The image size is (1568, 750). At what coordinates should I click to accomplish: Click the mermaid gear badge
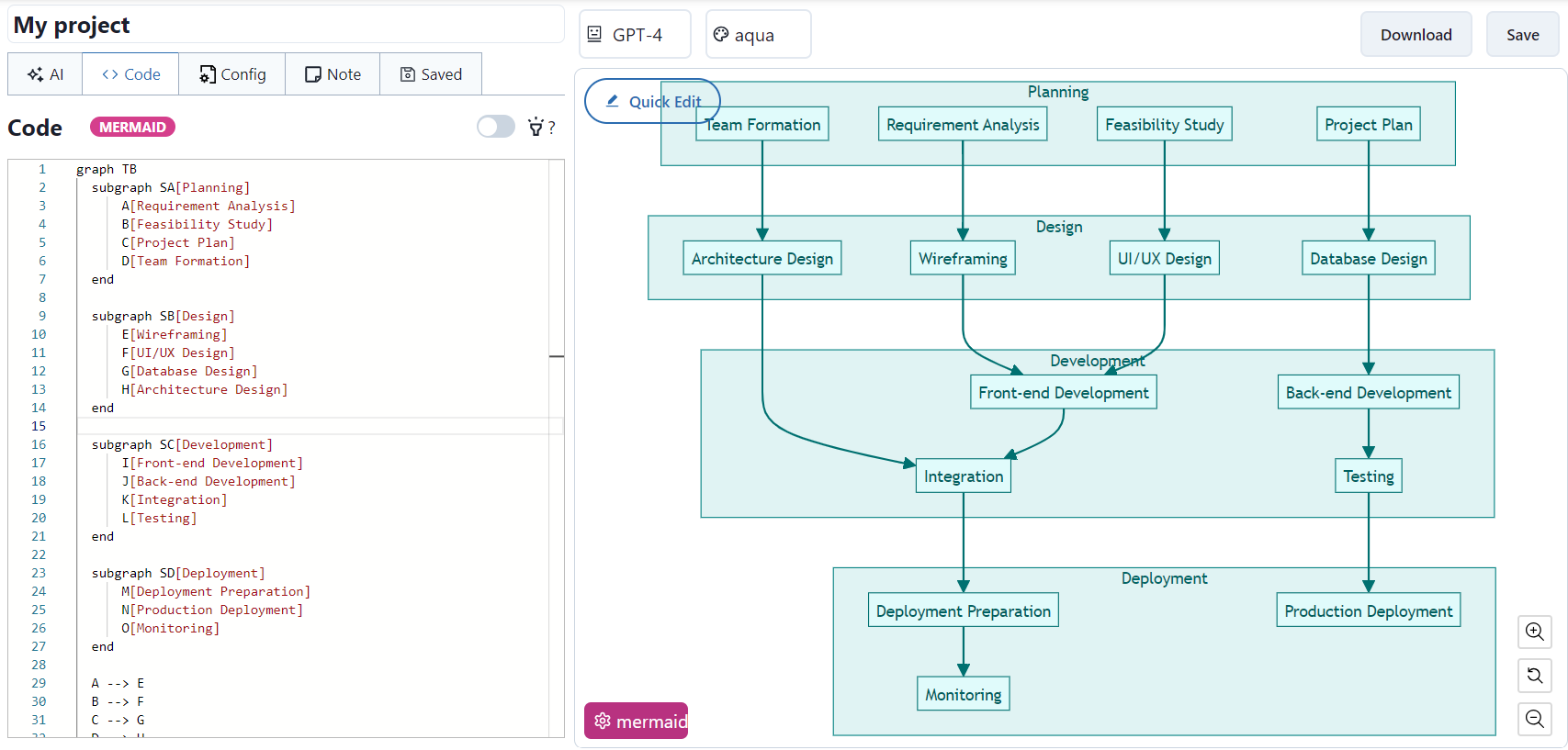click(637, 721)
